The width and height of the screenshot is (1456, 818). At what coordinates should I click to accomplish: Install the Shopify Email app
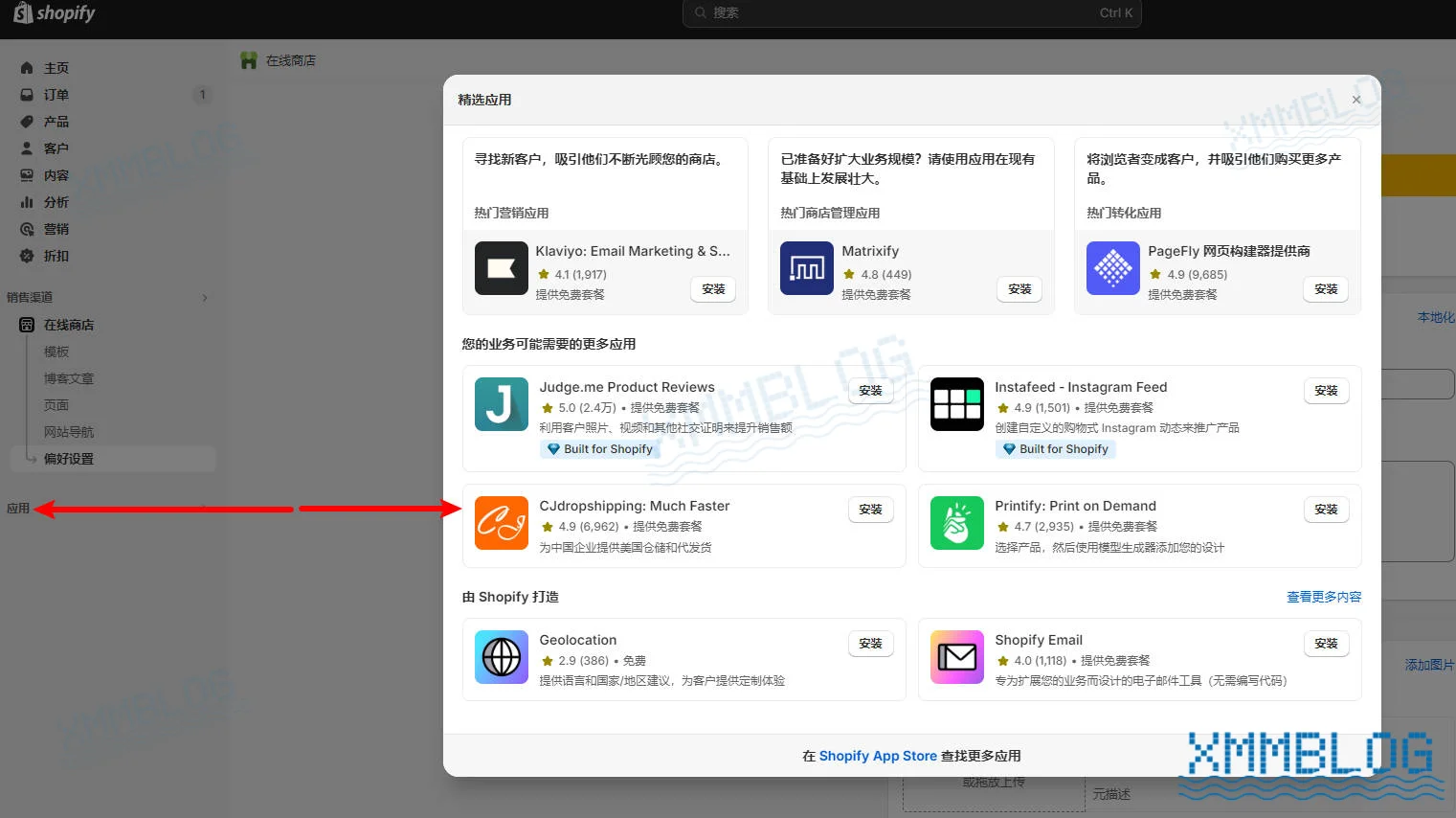coord(1326,644)
